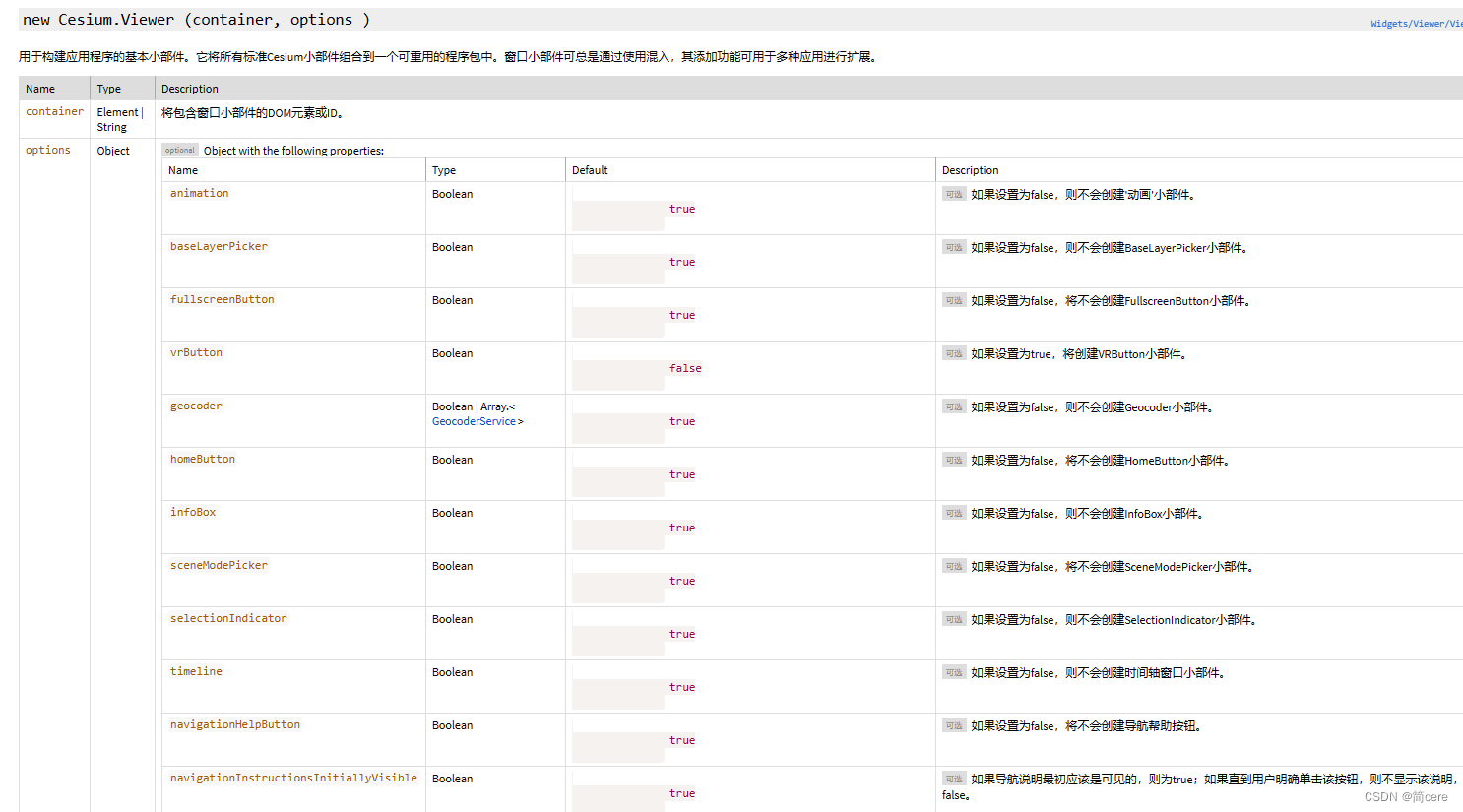This screenshot has width=1463, height=812.
Task: Click the text 'Object with the following properties:'
Action: [x=293, y=151]
